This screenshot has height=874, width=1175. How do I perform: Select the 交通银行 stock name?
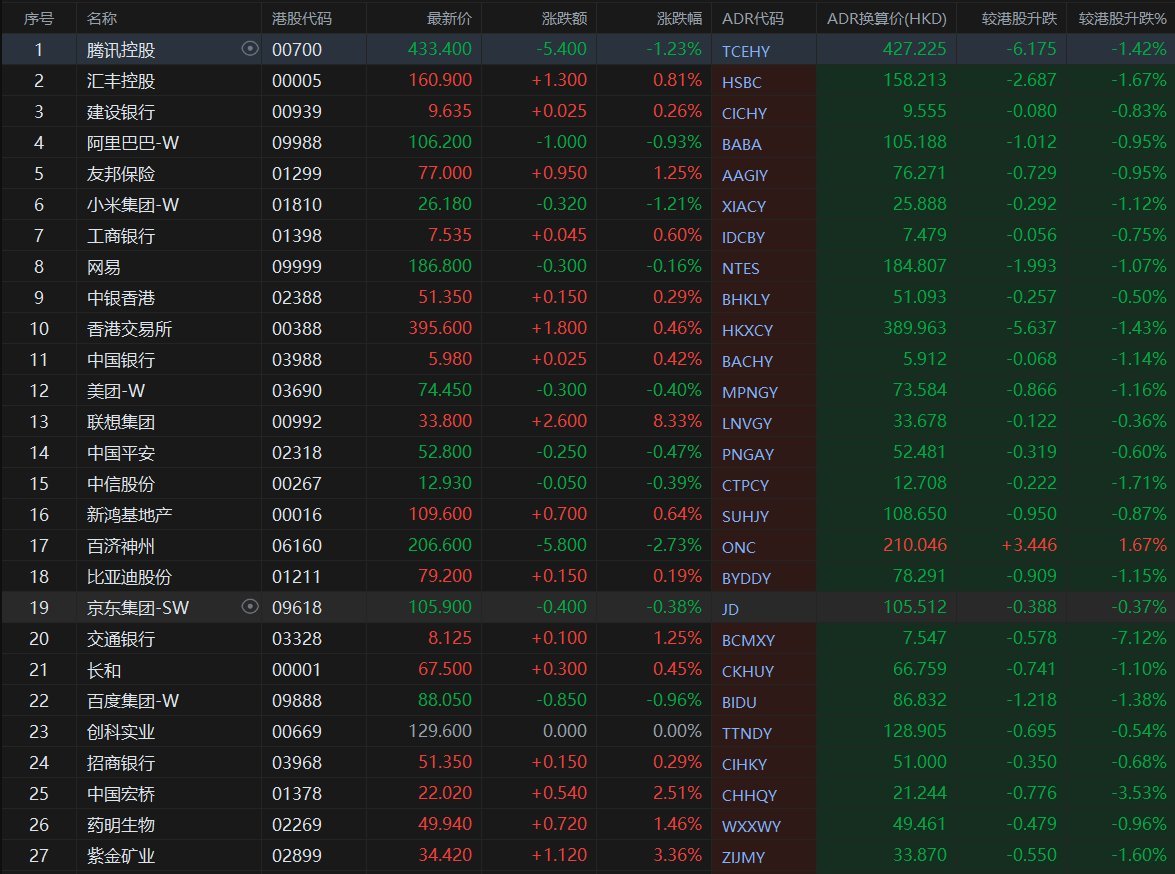tap(121, 639)
